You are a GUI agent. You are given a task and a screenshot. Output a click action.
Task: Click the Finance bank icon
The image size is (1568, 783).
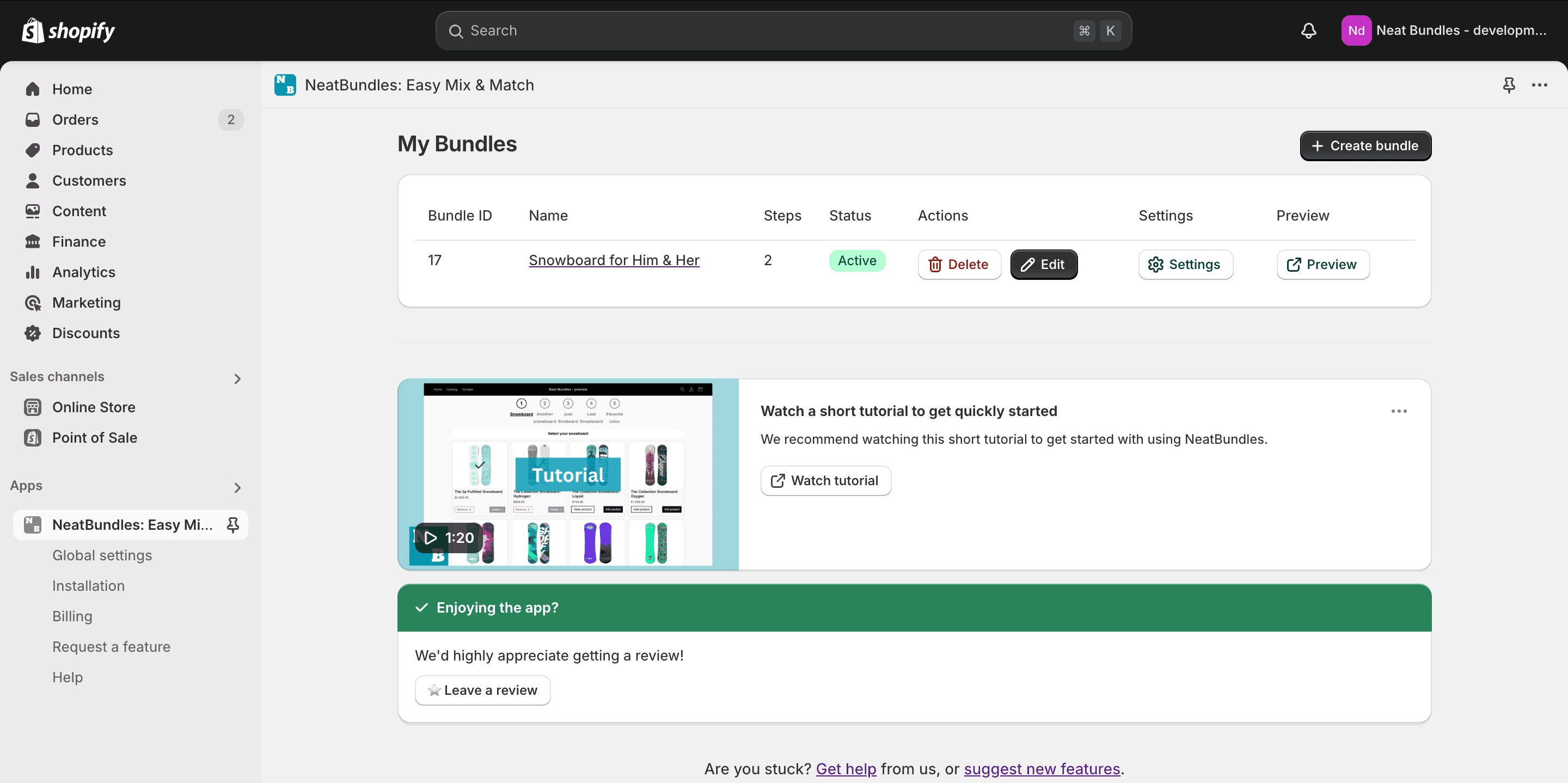[x=33, y=241]
